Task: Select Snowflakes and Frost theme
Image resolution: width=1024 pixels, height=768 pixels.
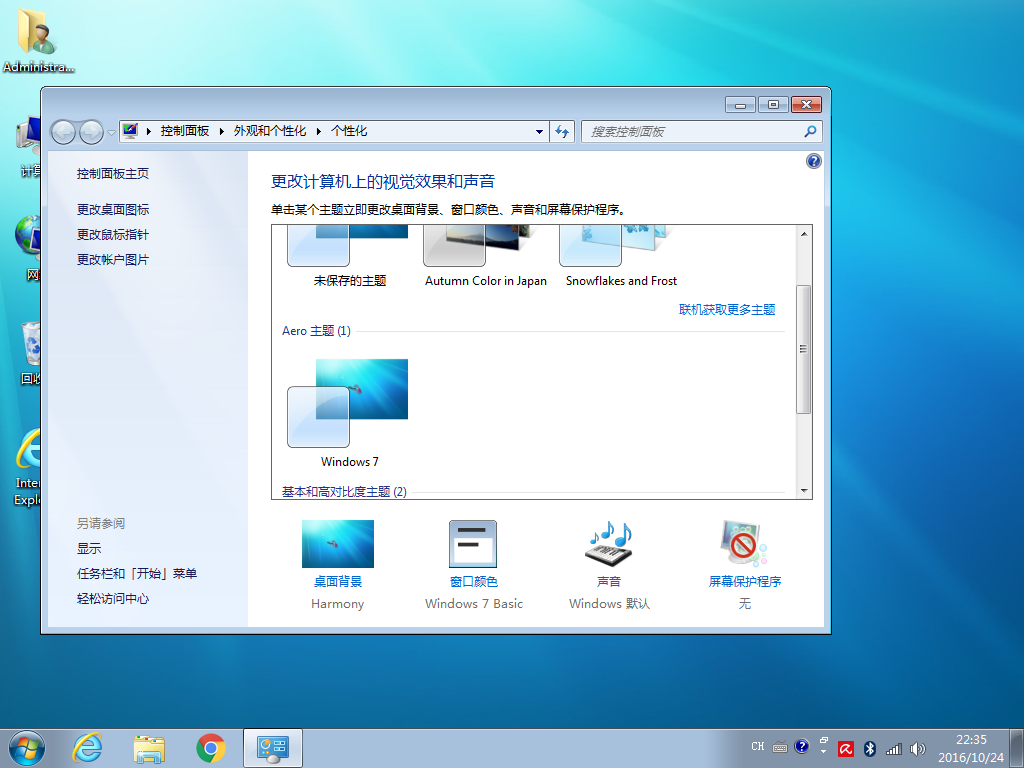Action: (621, 256)
